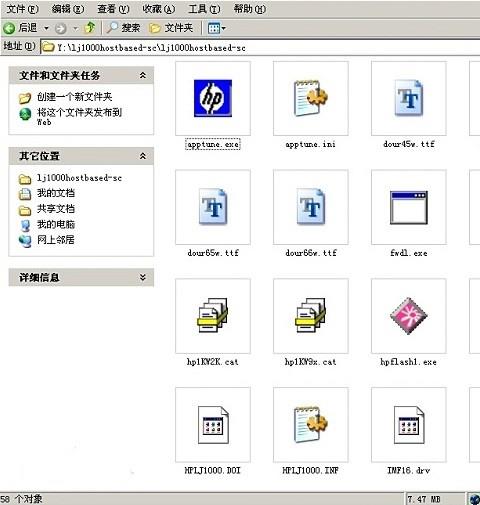Open the Views mode dropdown button
The height and width of the screenshot is (505, 480).
217,28
